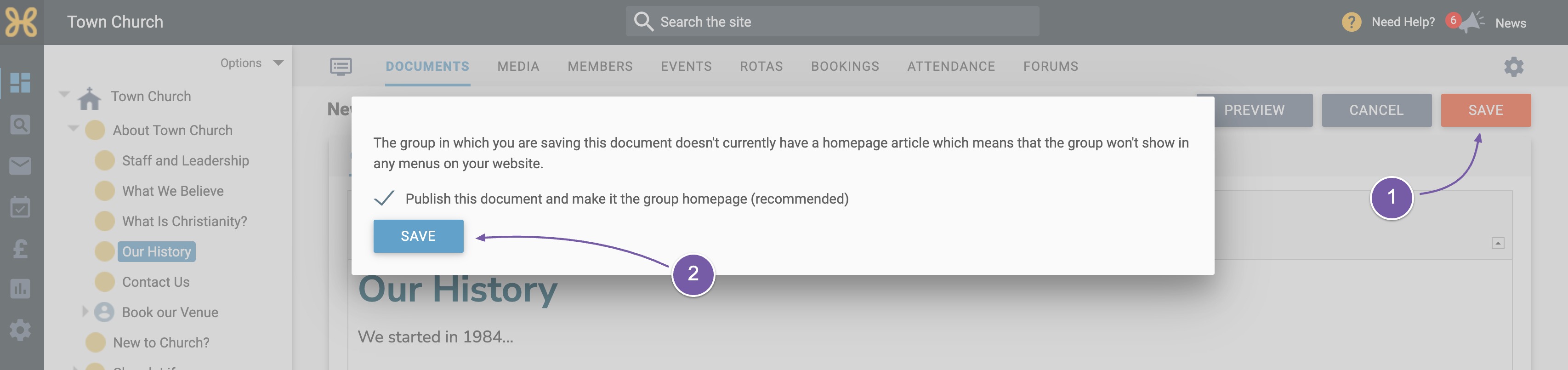This screenshot has width=1568, height=370.
Task: Open the bar chart reports sidebar icon
Action: [20, 289]
